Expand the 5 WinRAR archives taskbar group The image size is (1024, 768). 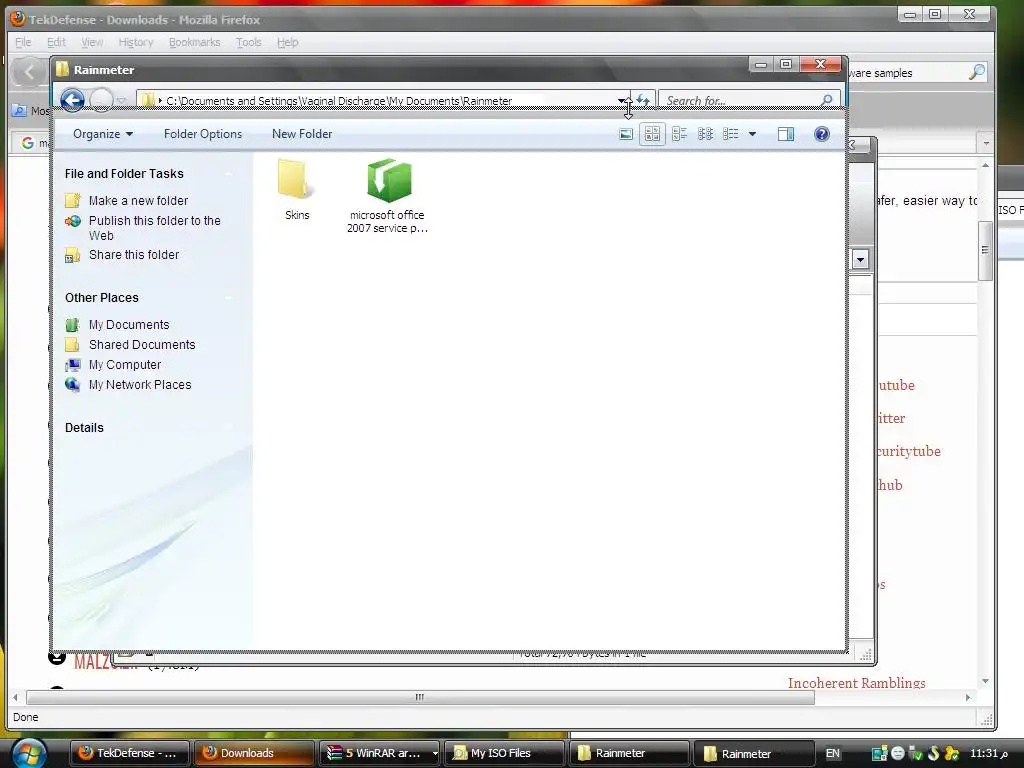435,753
